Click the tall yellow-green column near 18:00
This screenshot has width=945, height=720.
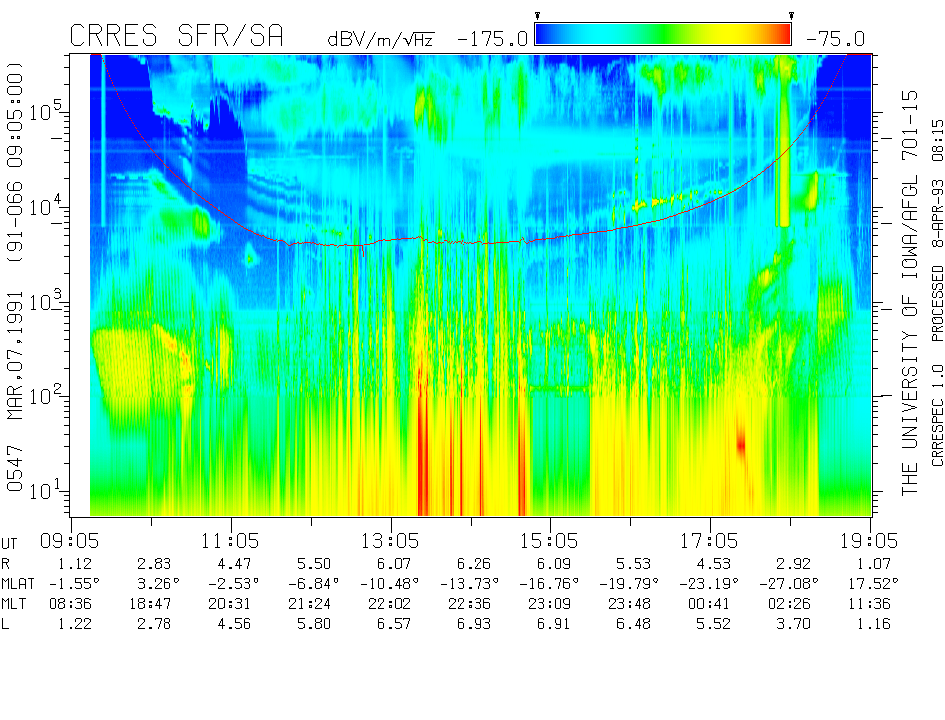pyautogui.click(x=783, y=142)
